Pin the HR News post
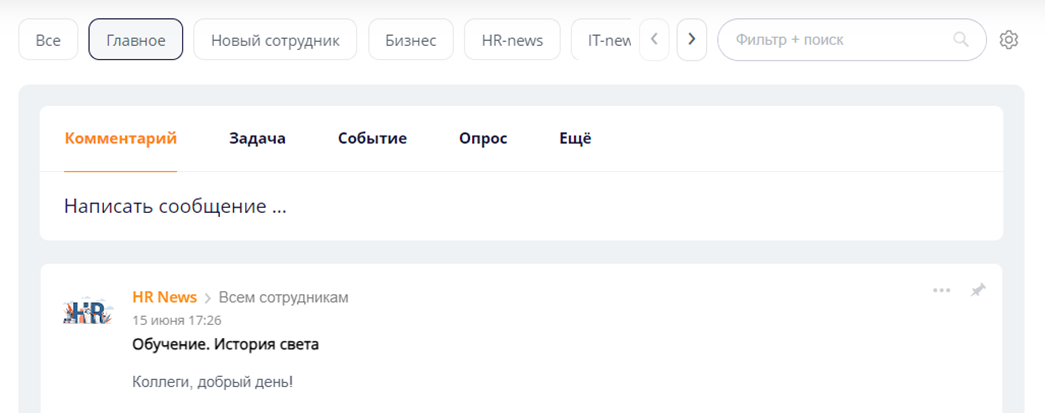 (978, 290)
